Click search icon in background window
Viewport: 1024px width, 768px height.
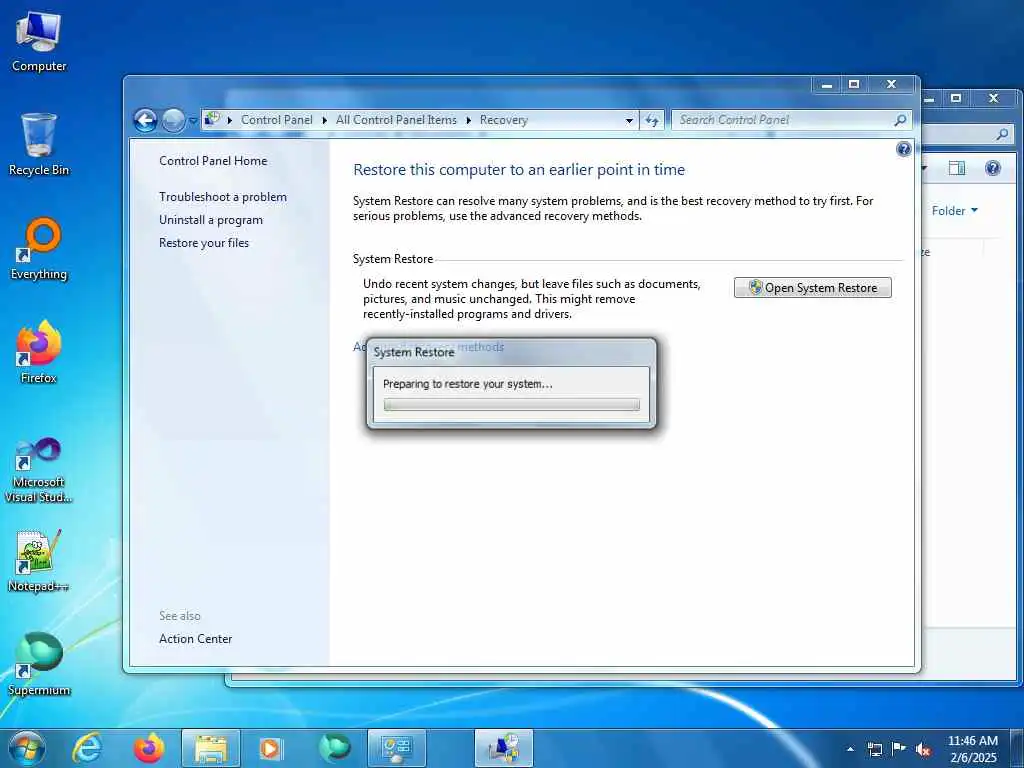(x=1002, y=135)
